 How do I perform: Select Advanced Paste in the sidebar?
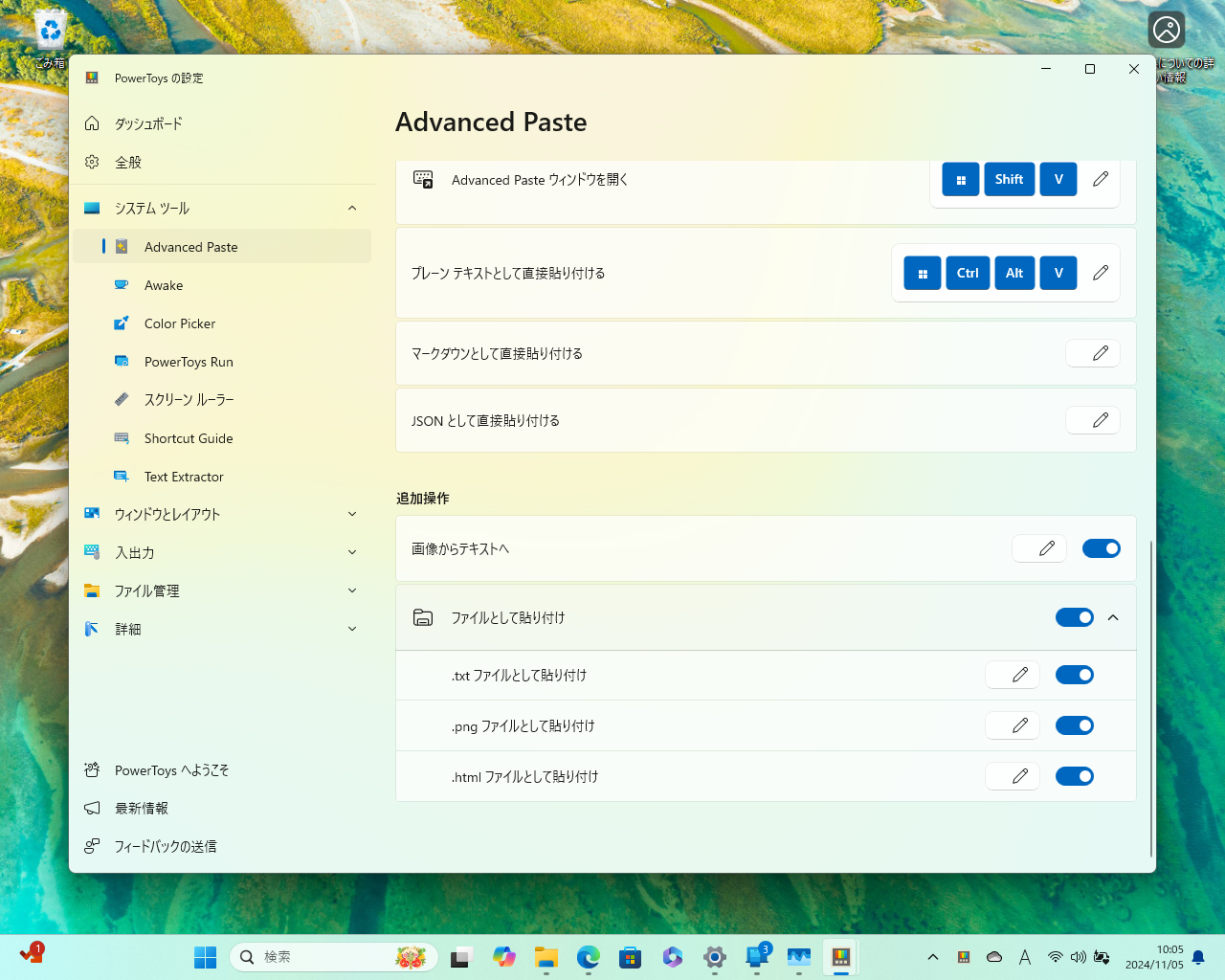tap(222, 246)
